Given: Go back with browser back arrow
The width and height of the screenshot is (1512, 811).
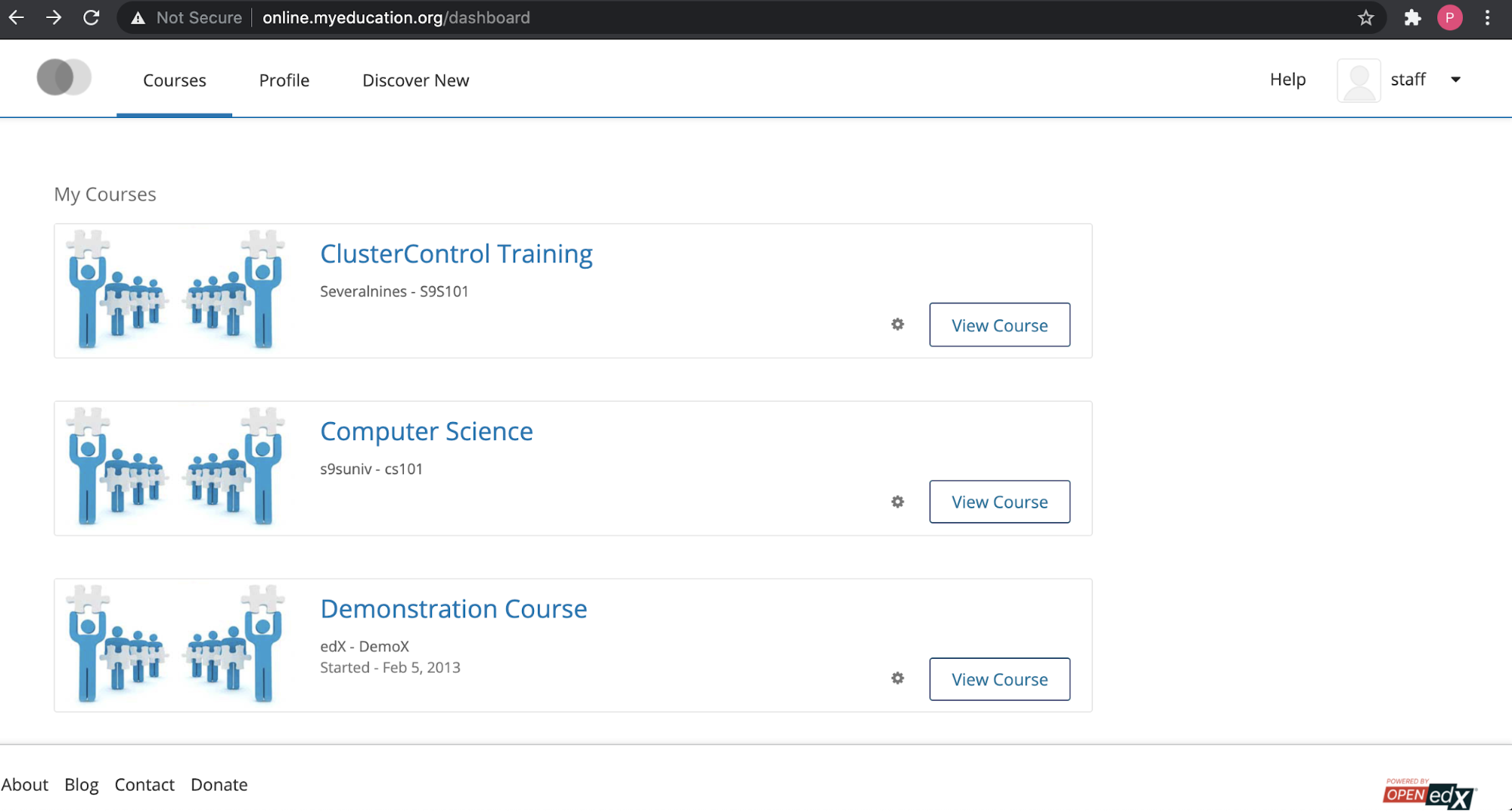Looking at the screenshot, I should click(16, 17).
